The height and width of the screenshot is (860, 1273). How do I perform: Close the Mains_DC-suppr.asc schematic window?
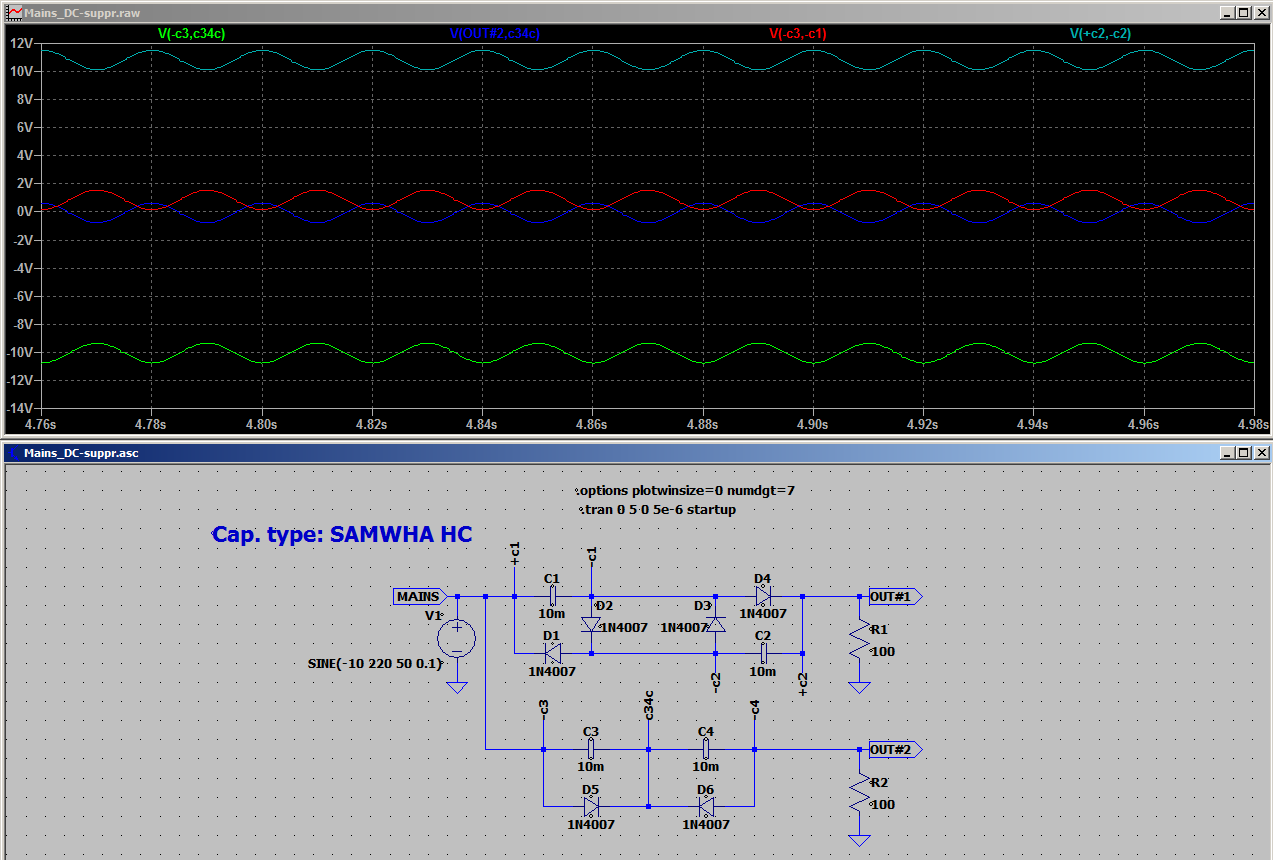tap(1260, 452)
